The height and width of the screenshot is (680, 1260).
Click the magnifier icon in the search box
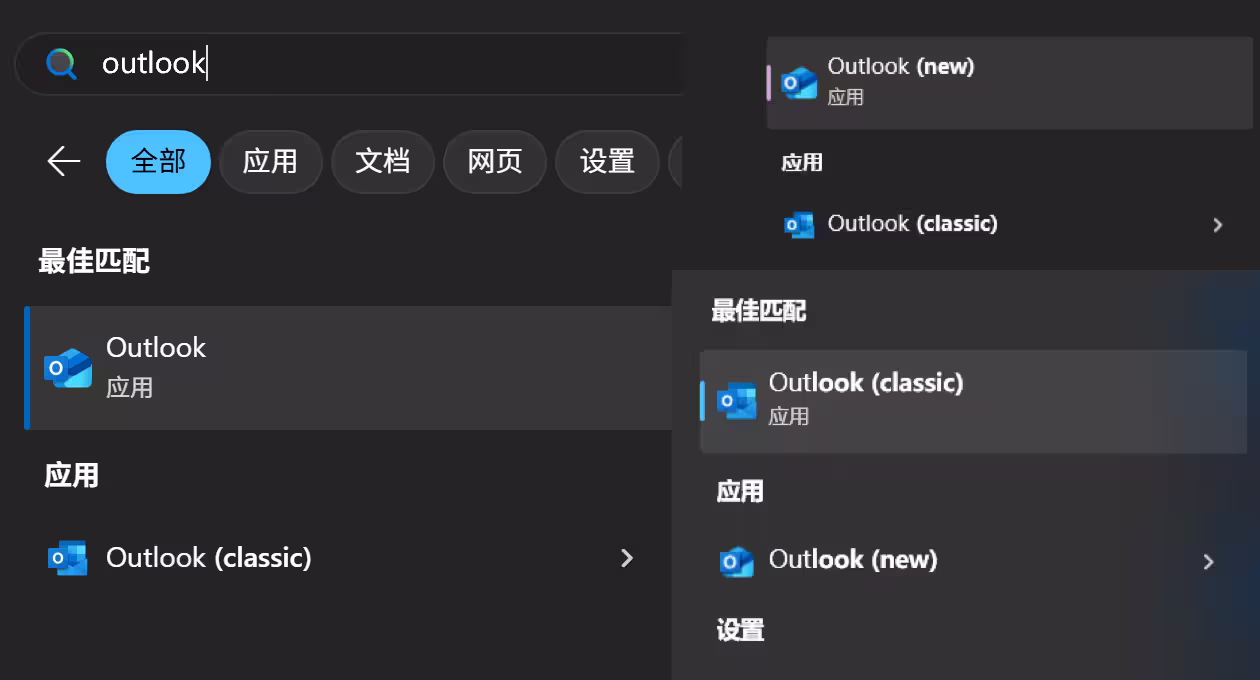(61, 64)
